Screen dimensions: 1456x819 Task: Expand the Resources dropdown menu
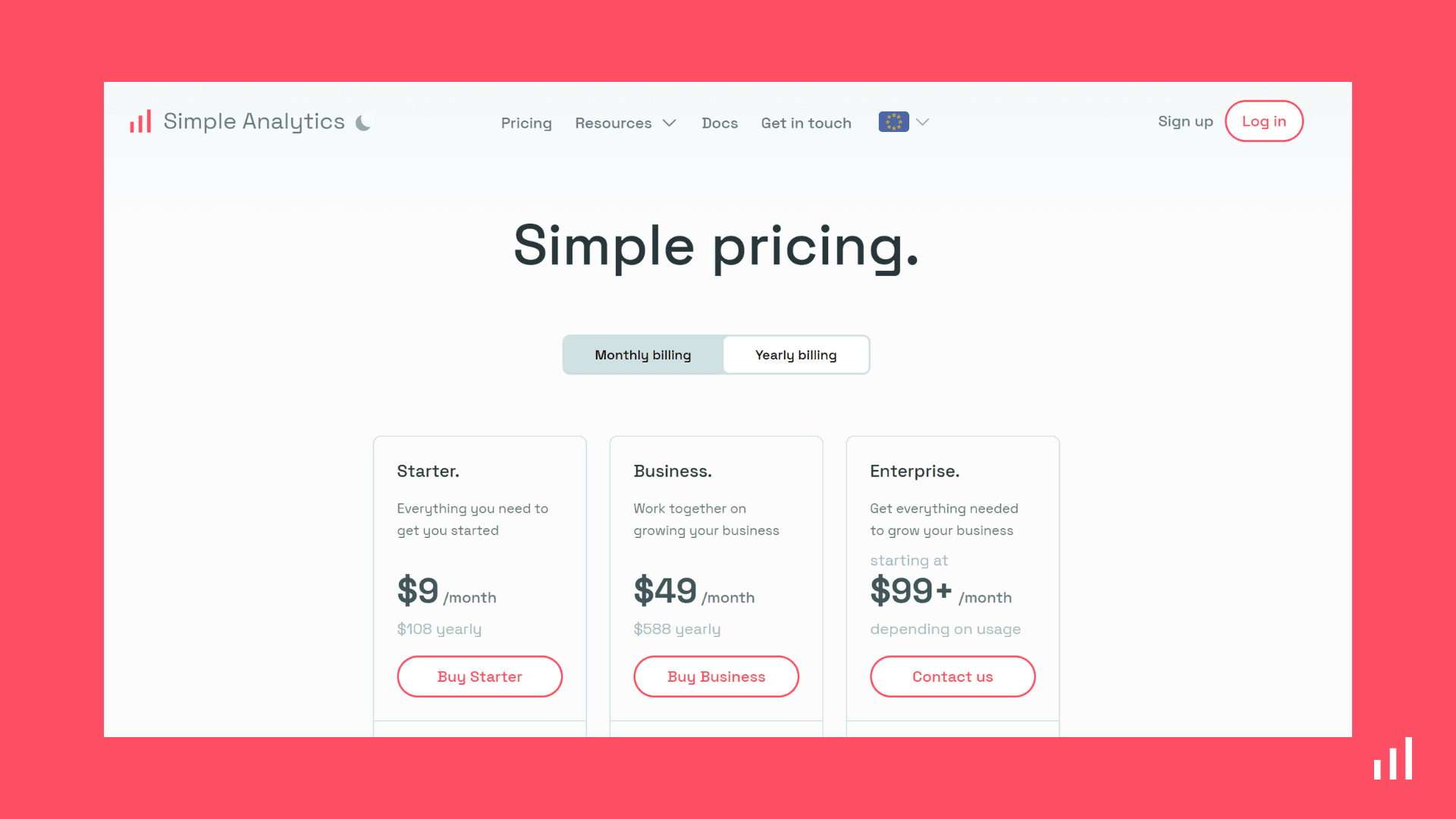coord(626,122)
